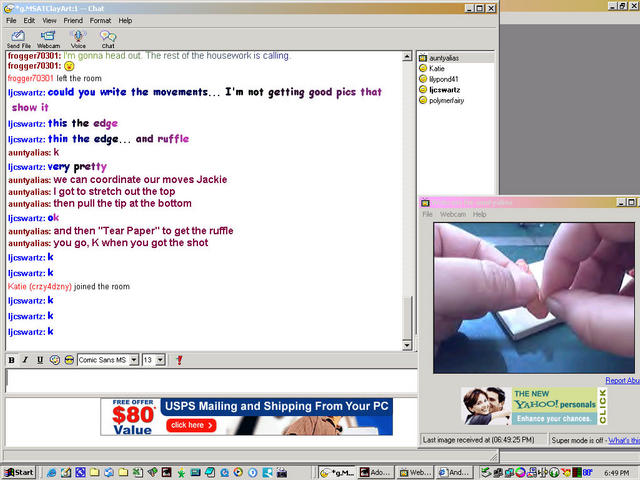Click into the message input field
The width and height of the screenshot is (640, 480).
pos(211,380)
